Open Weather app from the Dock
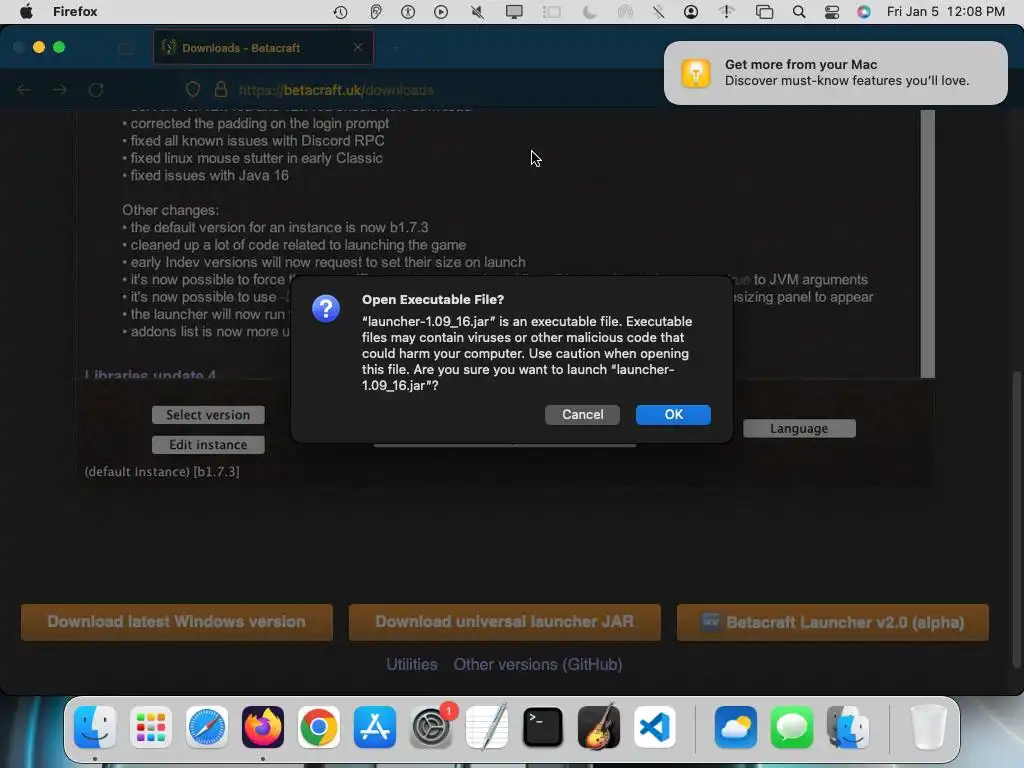1024x768 pixels. click(736, 727)
